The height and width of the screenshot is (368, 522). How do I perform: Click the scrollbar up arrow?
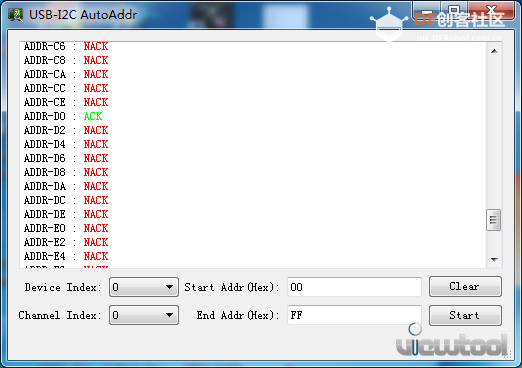[x=494, y=51]
